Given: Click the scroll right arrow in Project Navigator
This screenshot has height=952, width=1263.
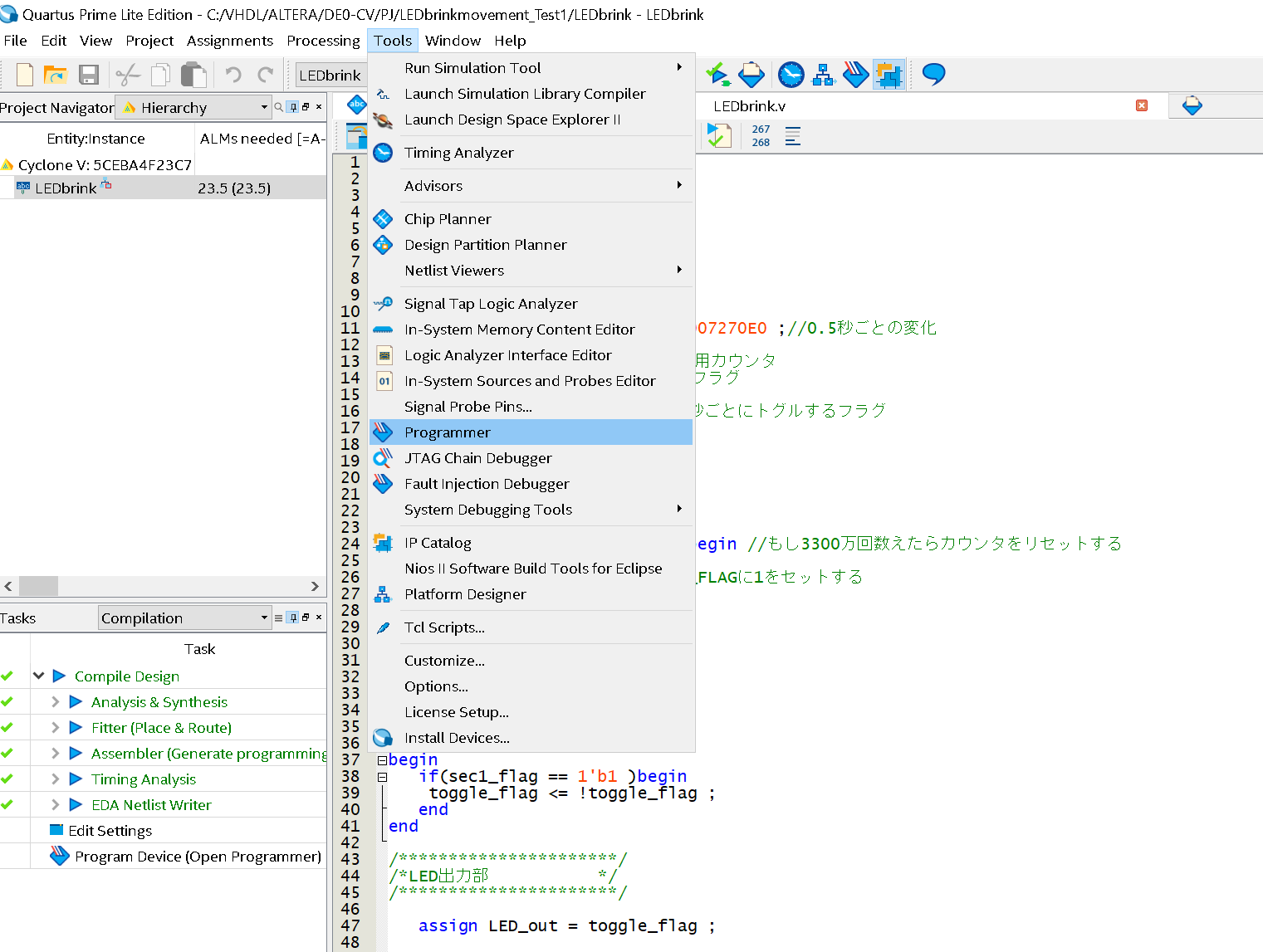Looking at the screenshot, I should click(x=315, y=586).
